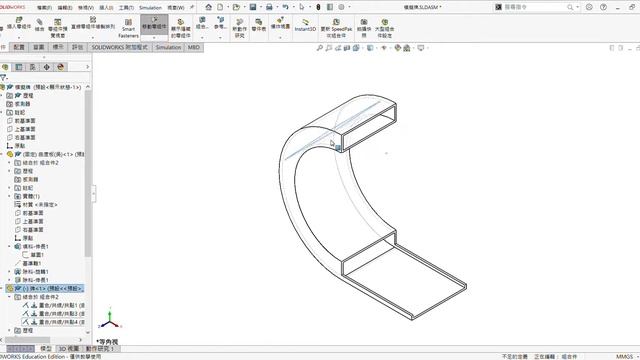Click the Select cursor tool icon
The image size is (640, 360).
coord(302,7)
